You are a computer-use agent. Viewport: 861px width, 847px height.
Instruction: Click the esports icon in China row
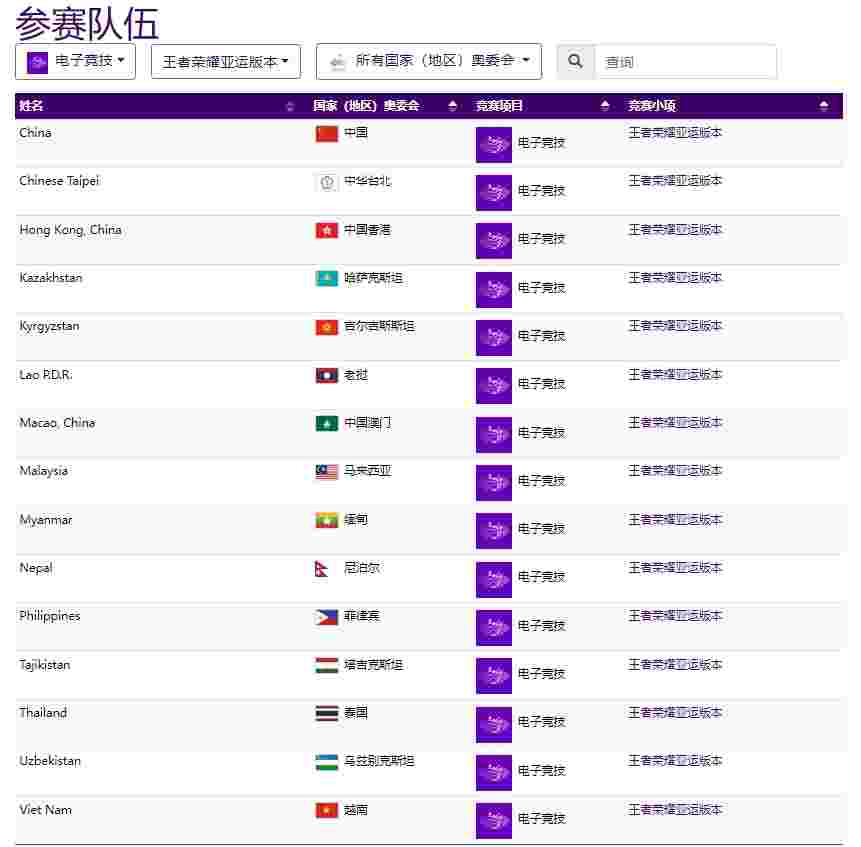pyautogui.click(x=494, y=145)
